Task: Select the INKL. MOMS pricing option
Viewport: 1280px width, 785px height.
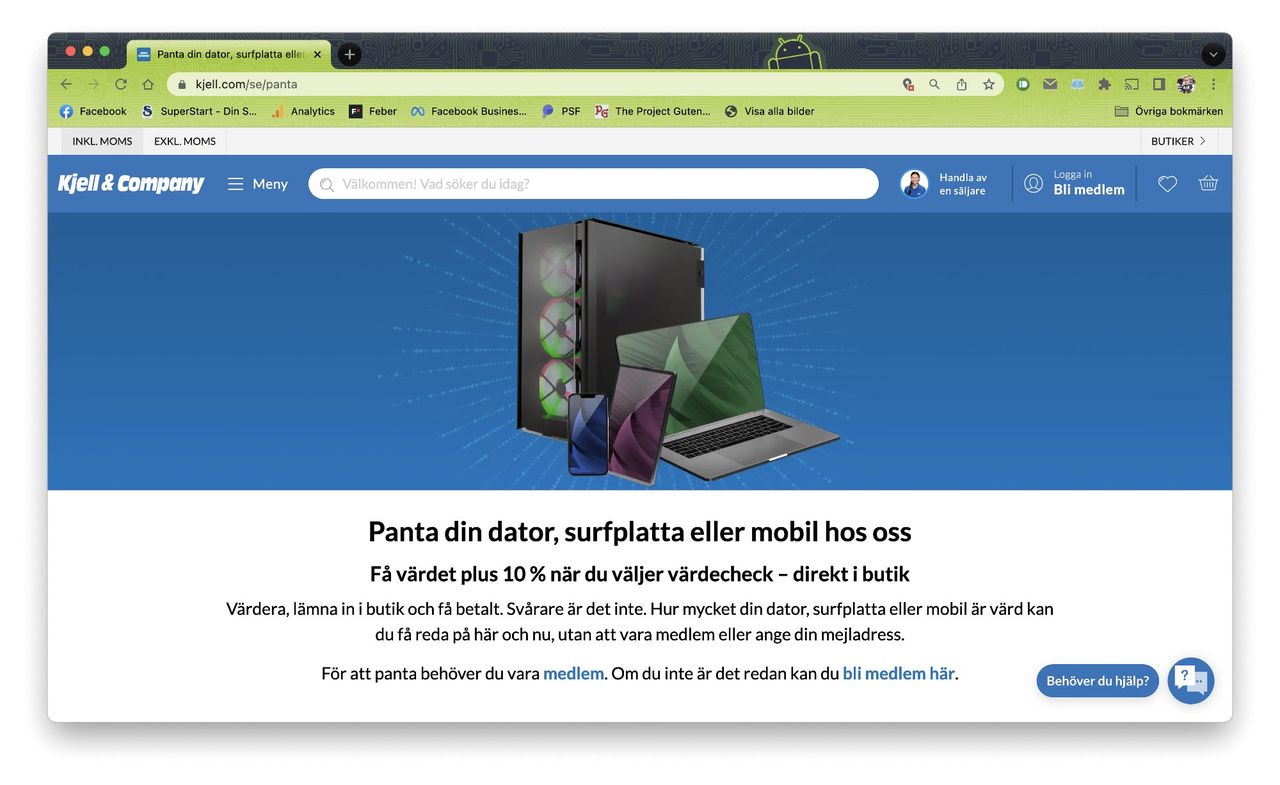Action: click(101, 141)
